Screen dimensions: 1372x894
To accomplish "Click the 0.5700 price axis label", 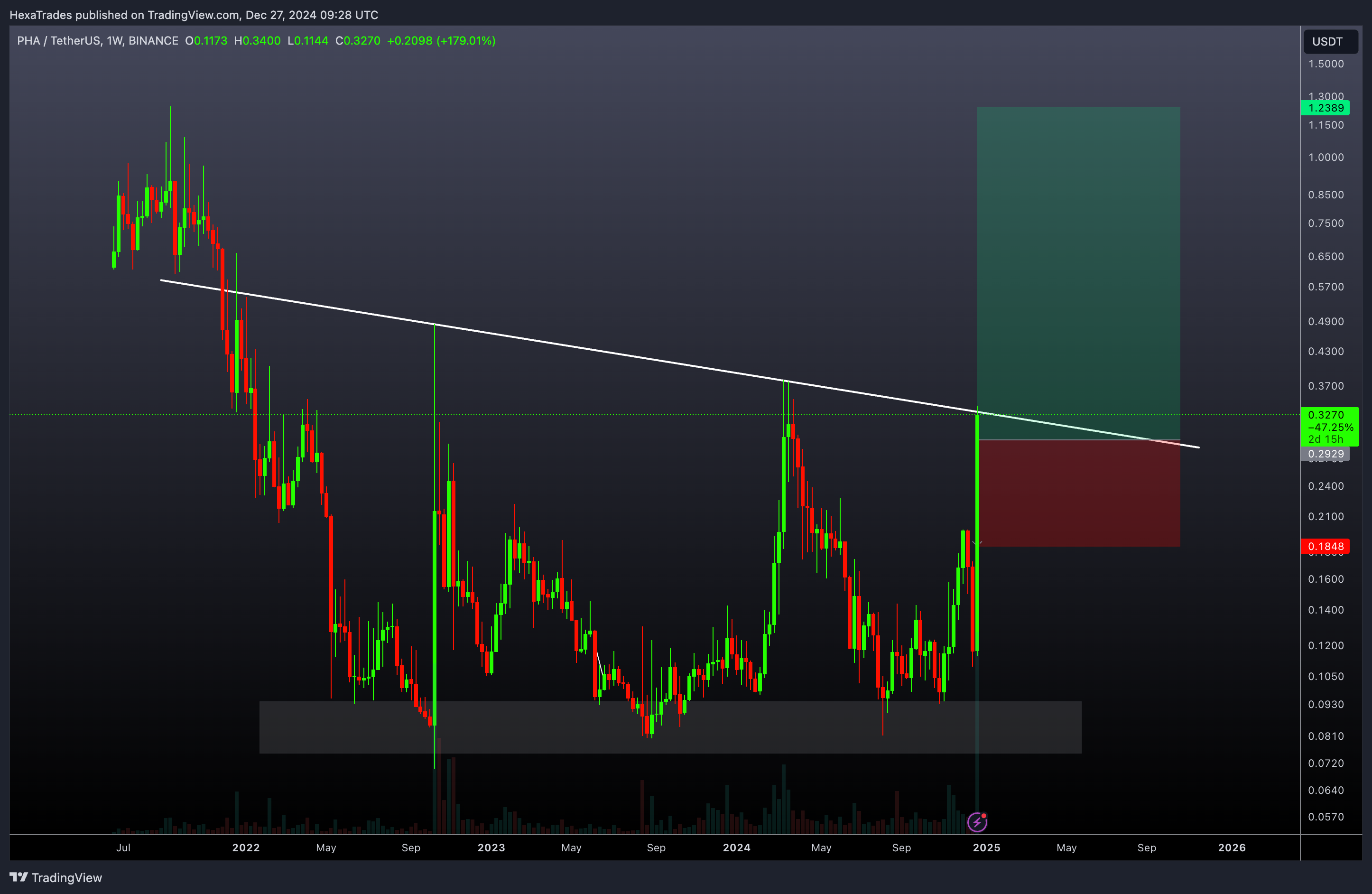I will tap(1326, 287).
